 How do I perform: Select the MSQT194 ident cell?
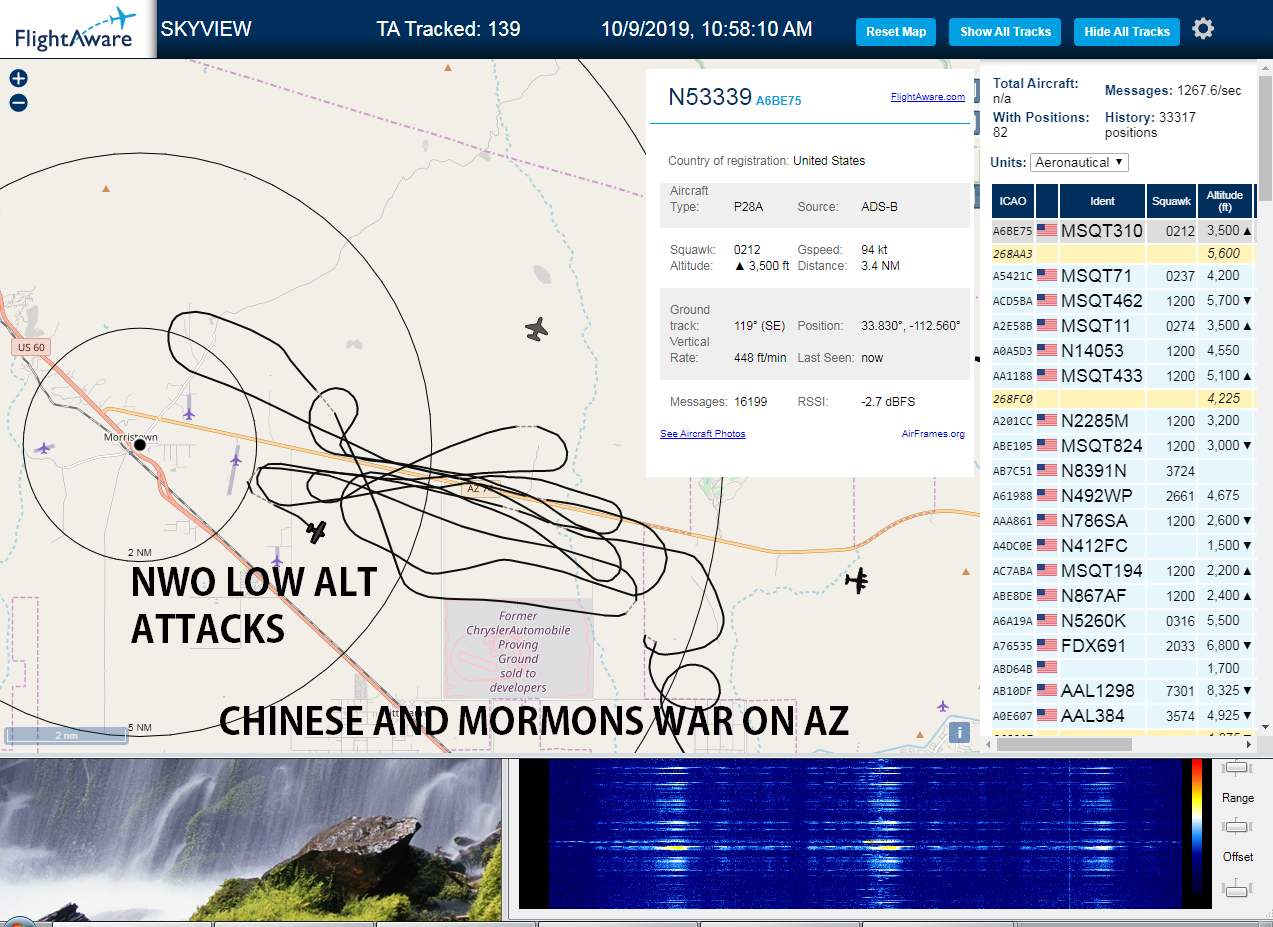coord(1102,570)
